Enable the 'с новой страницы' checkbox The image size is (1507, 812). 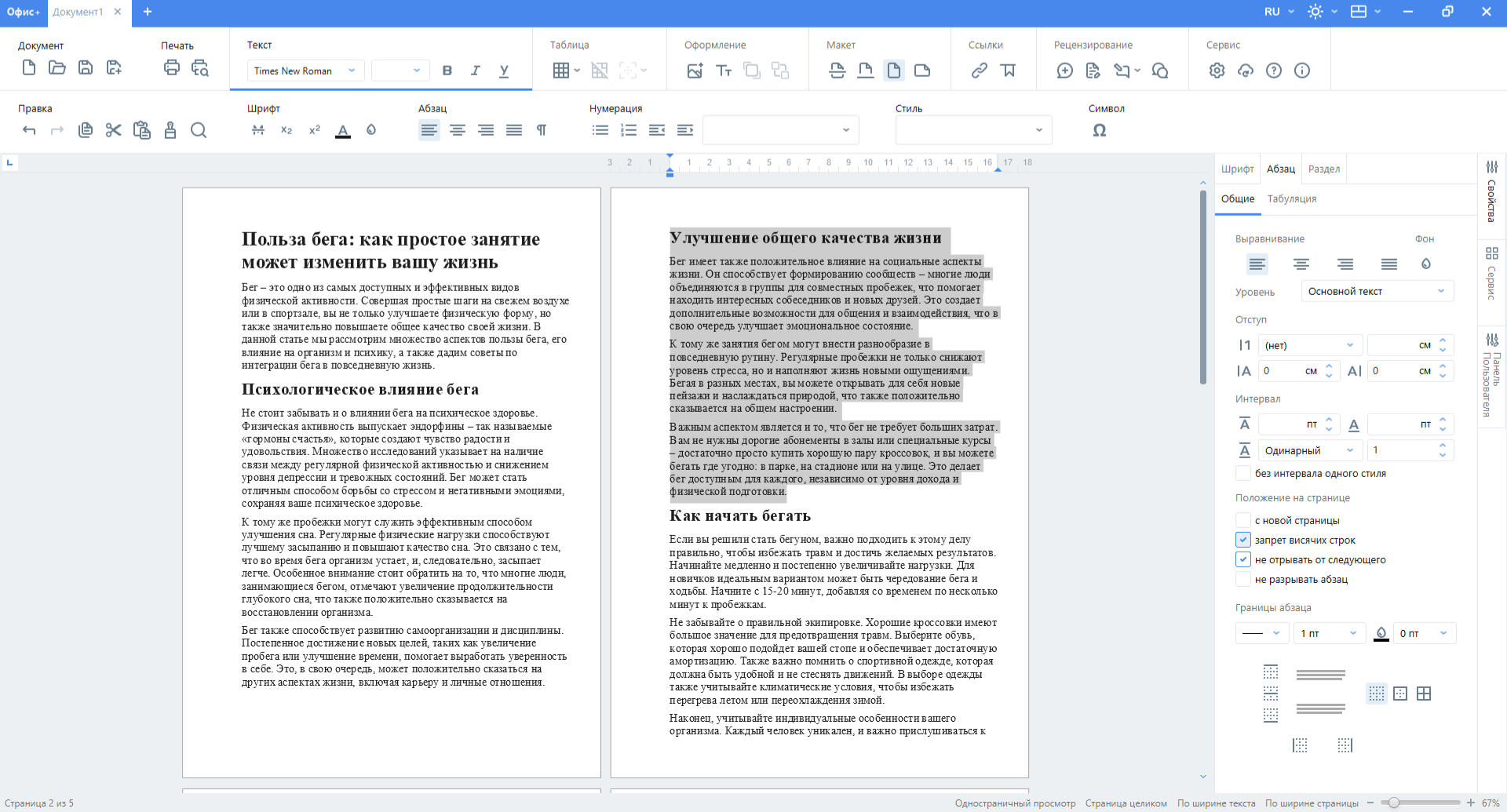click(x=1243, y=520)
